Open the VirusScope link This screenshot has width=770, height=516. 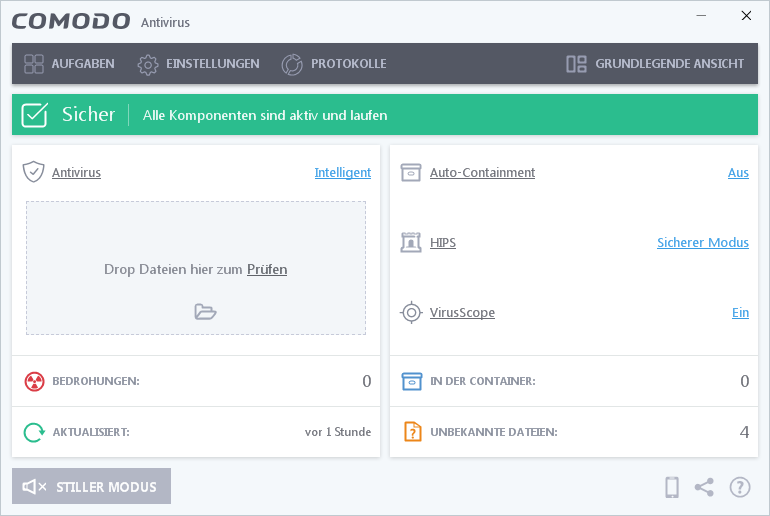pos(462,313)
